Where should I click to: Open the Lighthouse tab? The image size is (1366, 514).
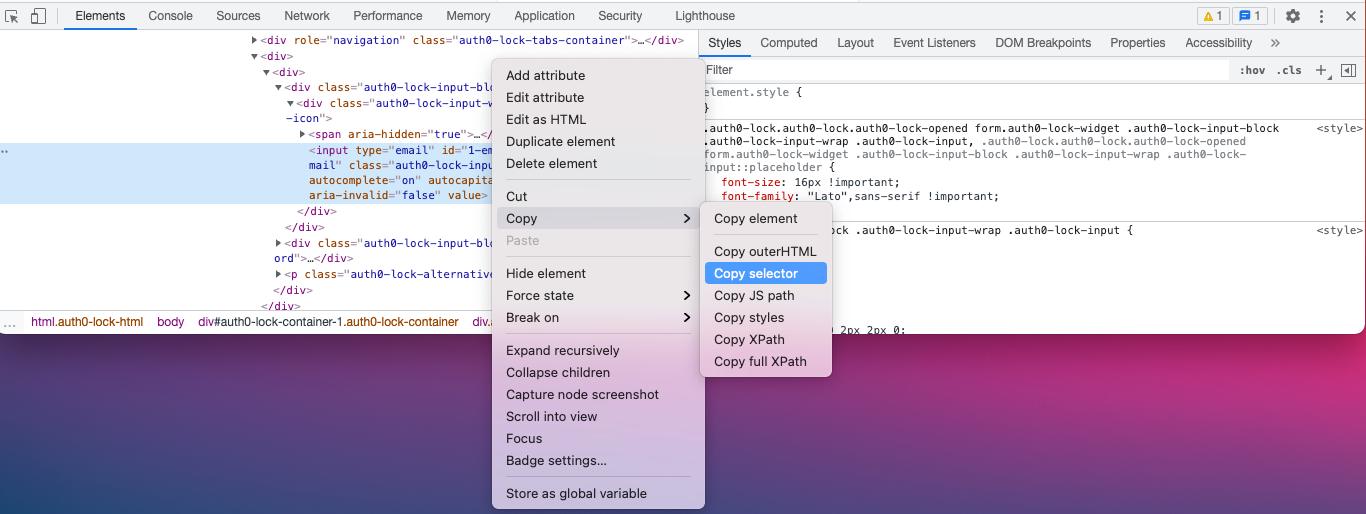click(x=705, y=16)
